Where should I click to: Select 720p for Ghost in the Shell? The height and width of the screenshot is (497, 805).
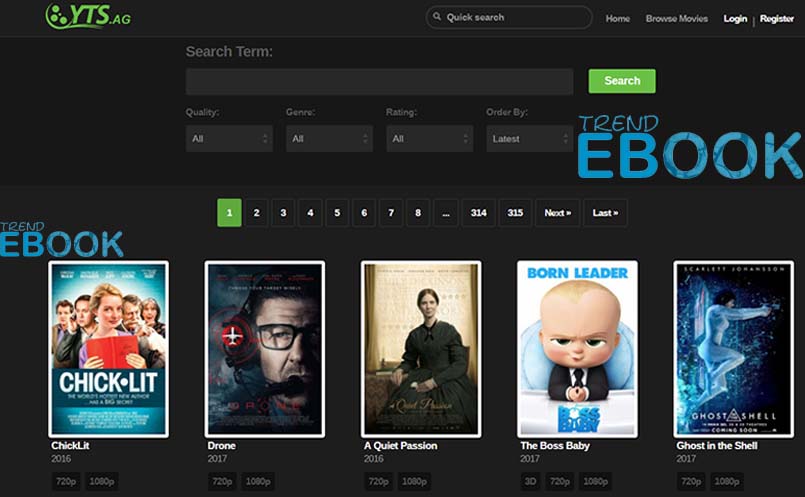point(691,481)
